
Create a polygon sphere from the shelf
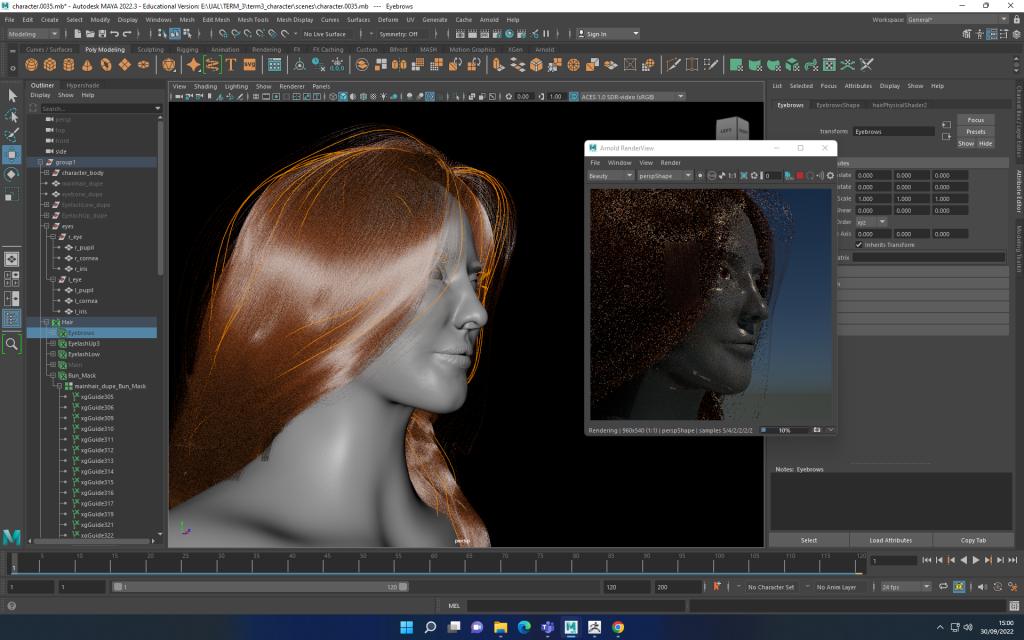(x=31, y=65)
